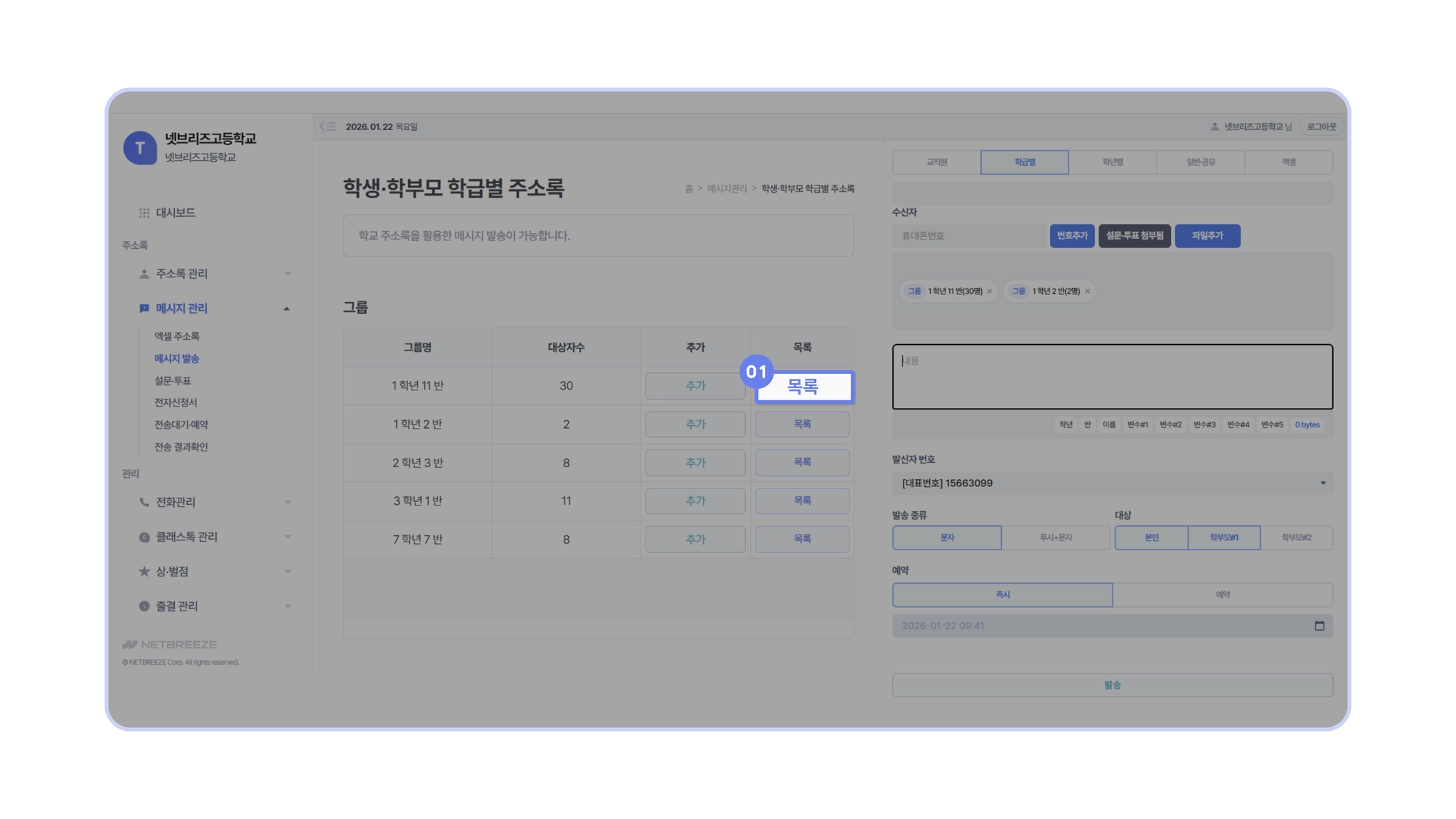Click the 출결 관리 clock icon
Viewport: 1456px width, 819px height.
[x=144, y=606]
